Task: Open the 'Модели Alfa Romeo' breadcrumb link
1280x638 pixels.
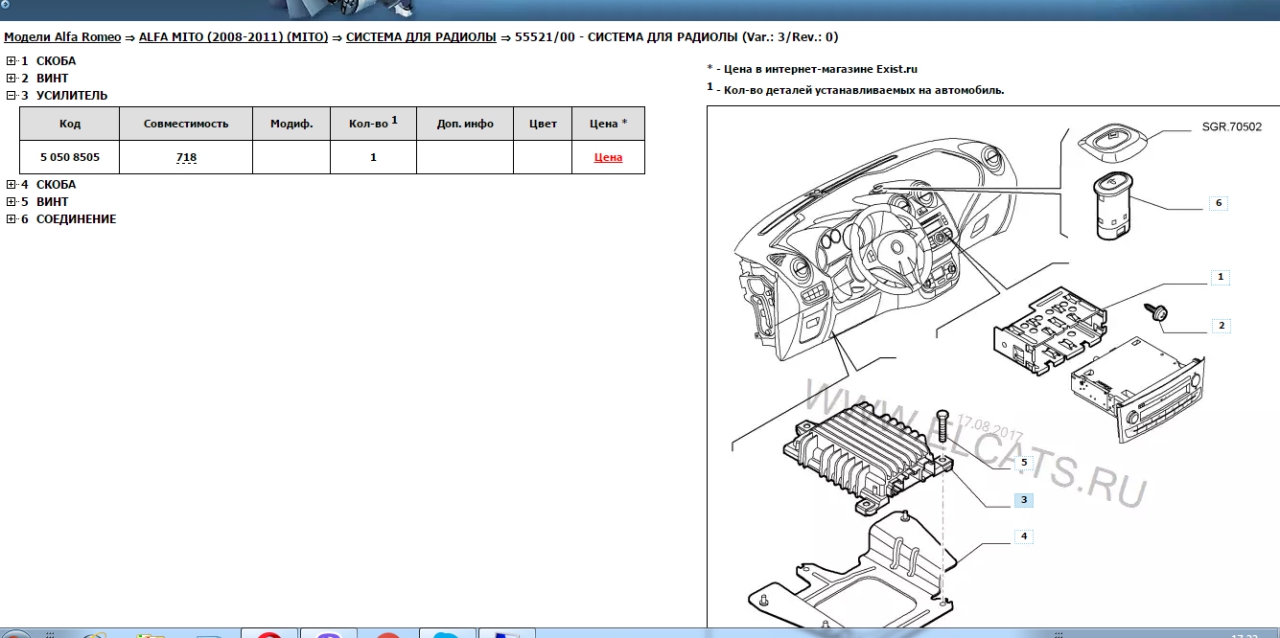Action: (62, 37)
